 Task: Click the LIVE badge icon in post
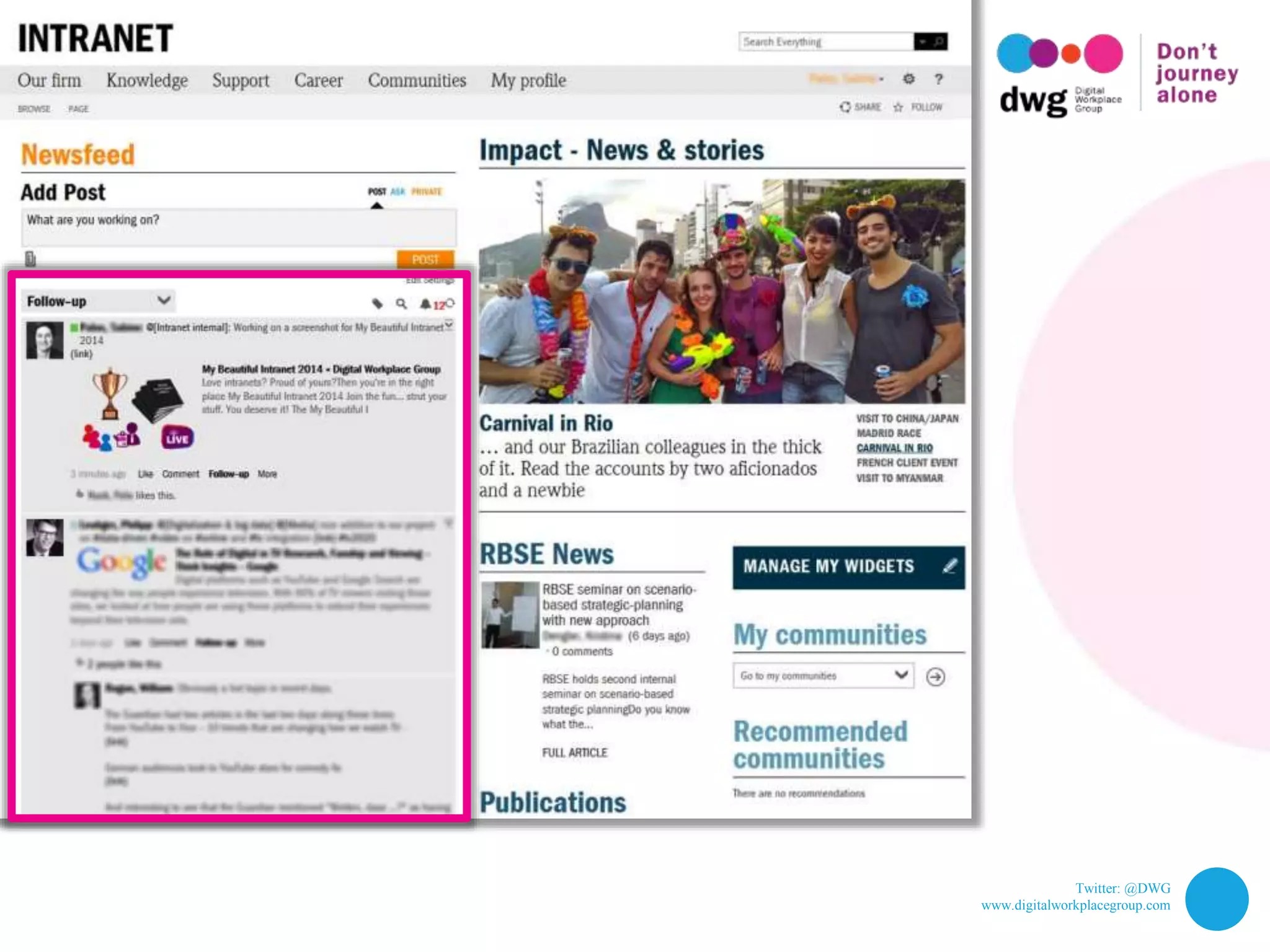pyautogui.click(x=177, y=437)
